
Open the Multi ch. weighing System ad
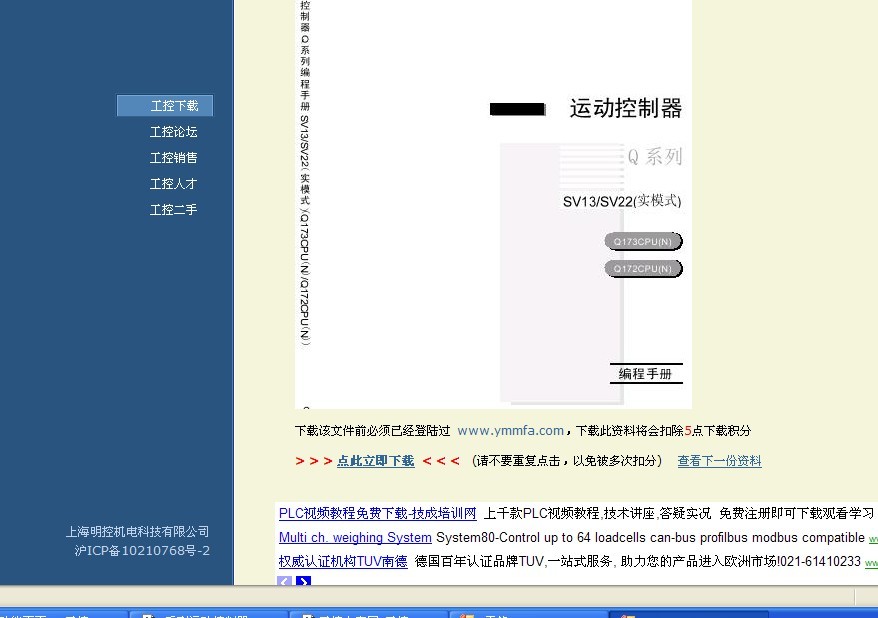tap(355, 538)
